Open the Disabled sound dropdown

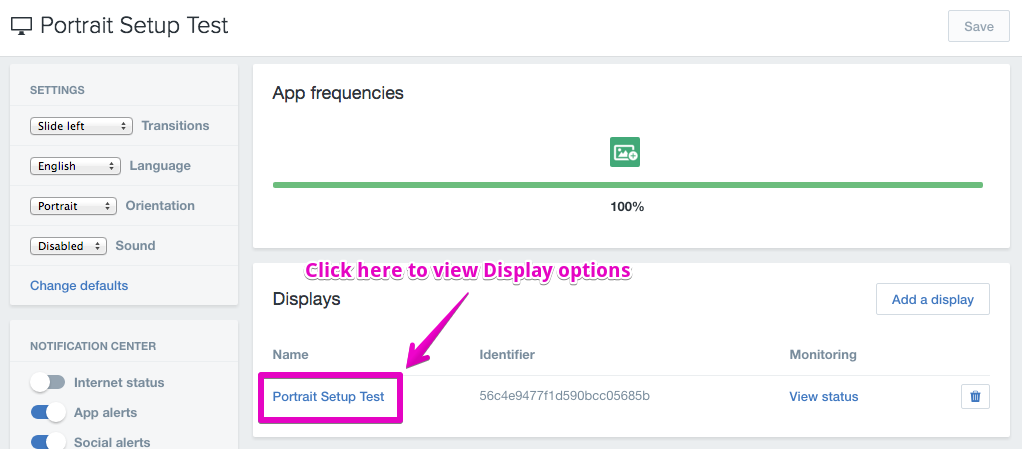[68, 246]
